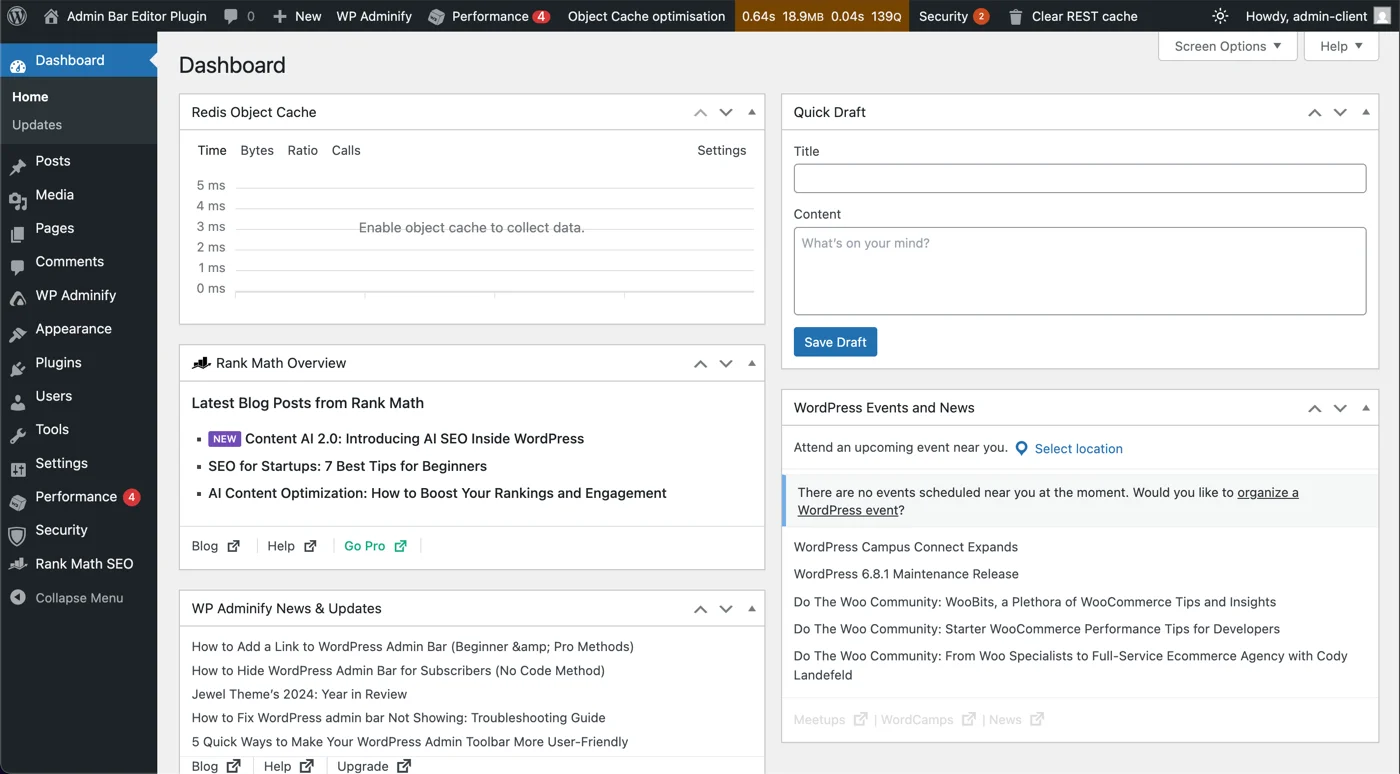Image resolution: width=1400 pixels, height=774 pixels.
Task: Click the location pin icon near Select location
Action: click(x=1021, y=449)
